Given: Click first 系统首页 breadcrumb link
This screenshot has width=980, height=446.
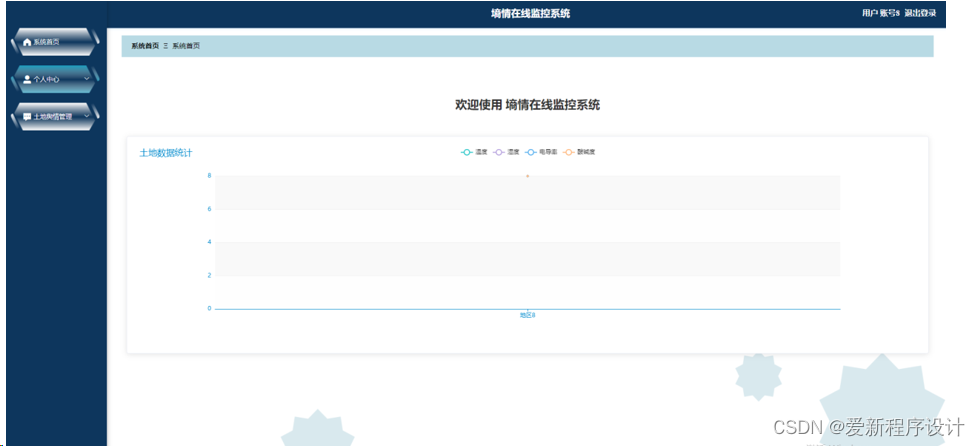Looking at the screenshot, I should point(145,46).
